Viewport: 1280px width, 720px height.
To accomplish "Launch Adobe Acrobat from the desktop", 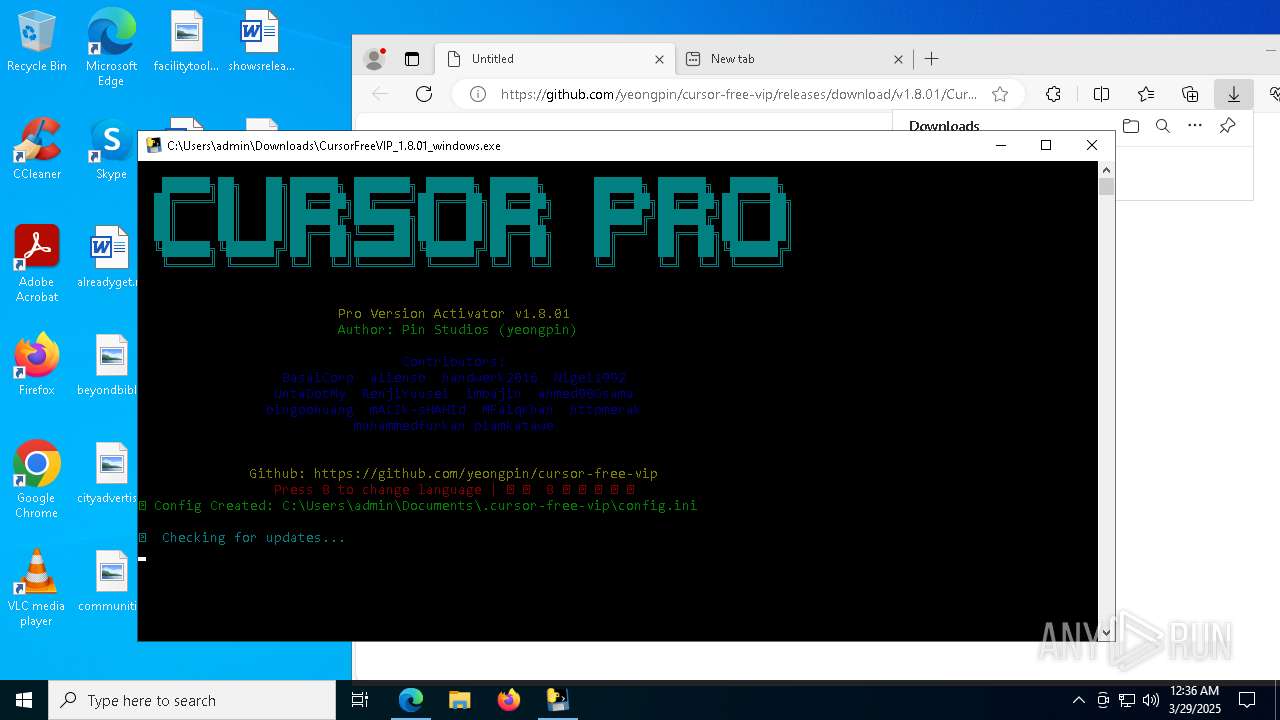I will coord(37,264).
